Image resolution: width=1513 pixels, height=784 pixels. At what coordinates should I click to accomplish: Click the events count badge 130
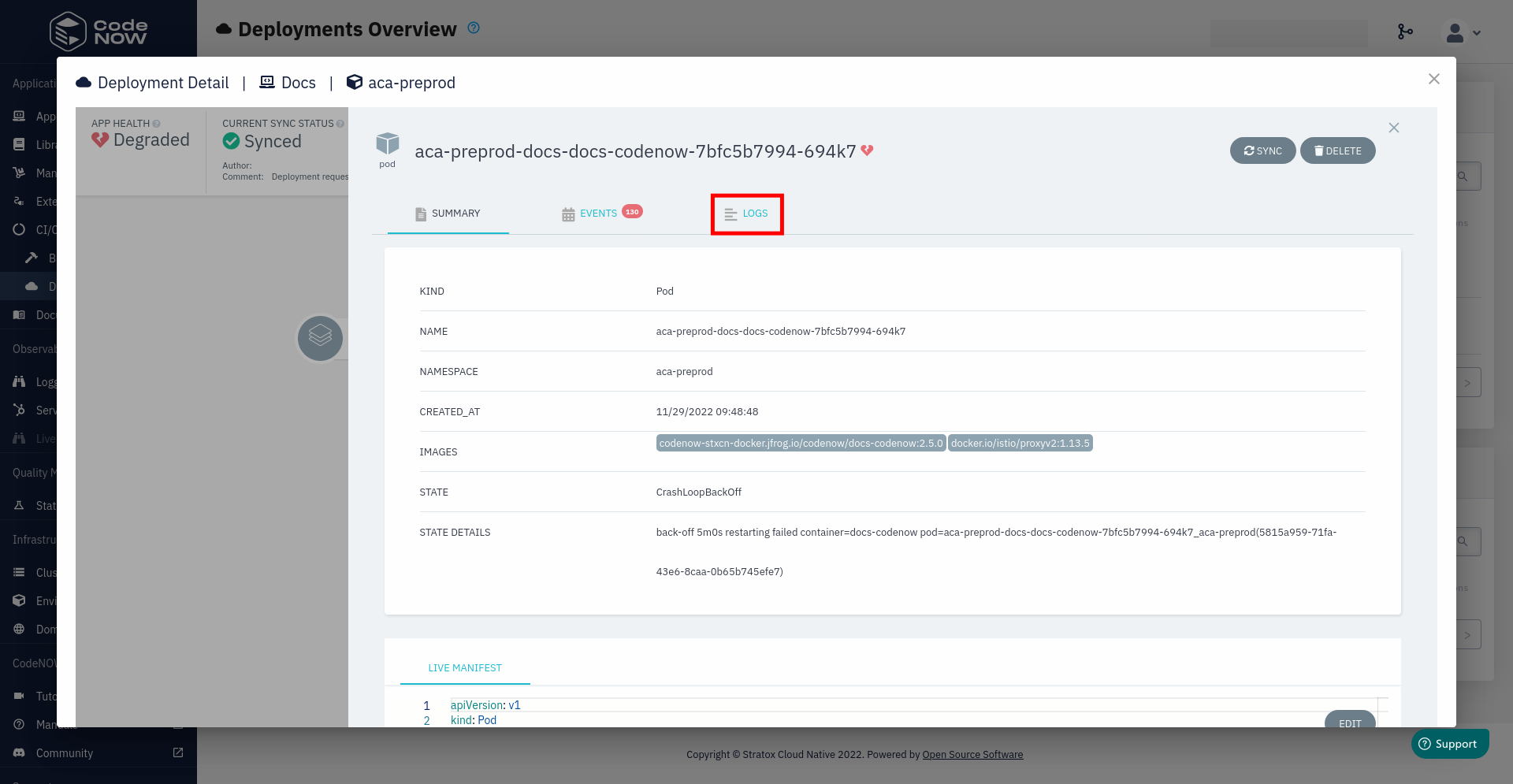click(632, 211)
